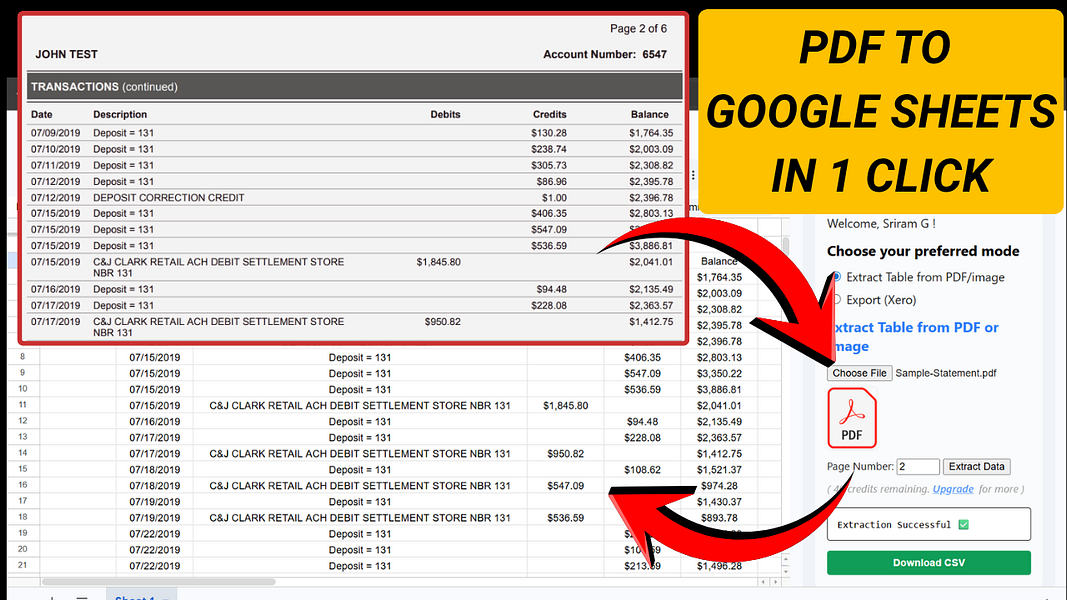This screenshot has width=1067, height=600.
Task: Select the $2,803.13 balance cell in sheet row 8
Action: tap(719, 357)
